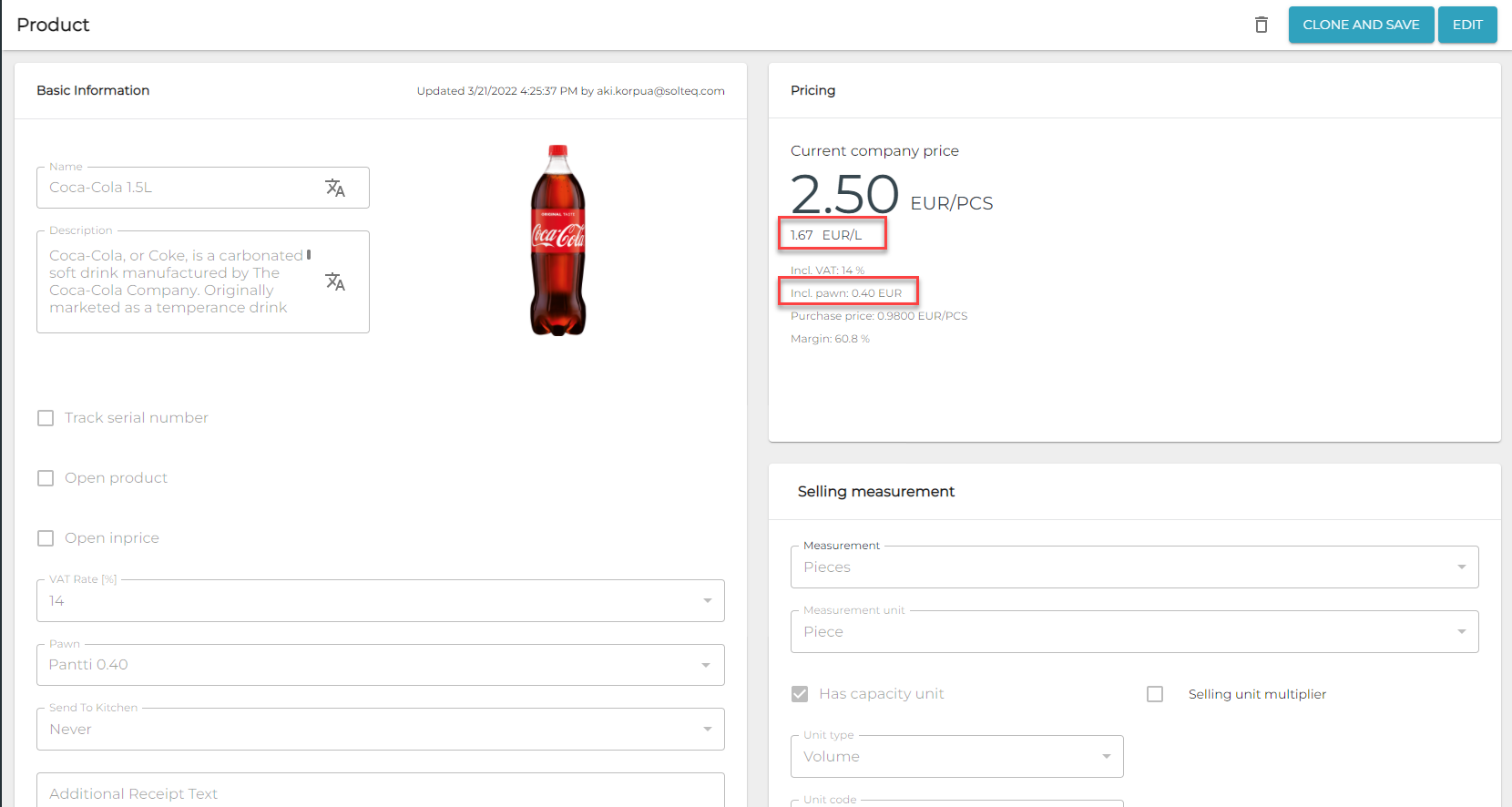
Task: Open Unit type dropdown showing Volume
Action: (956, 757)
